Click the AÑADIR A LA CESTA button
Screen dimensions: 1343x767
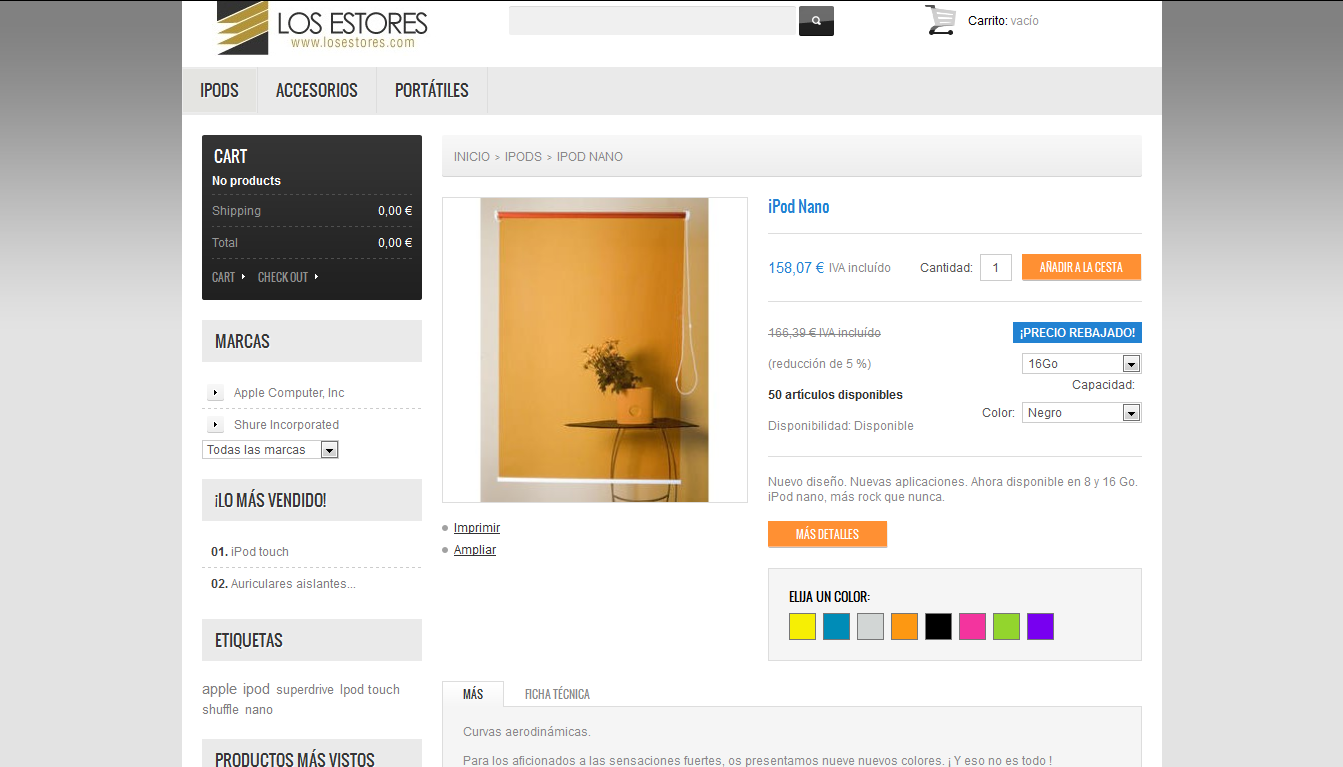(x=1081, y=267)
